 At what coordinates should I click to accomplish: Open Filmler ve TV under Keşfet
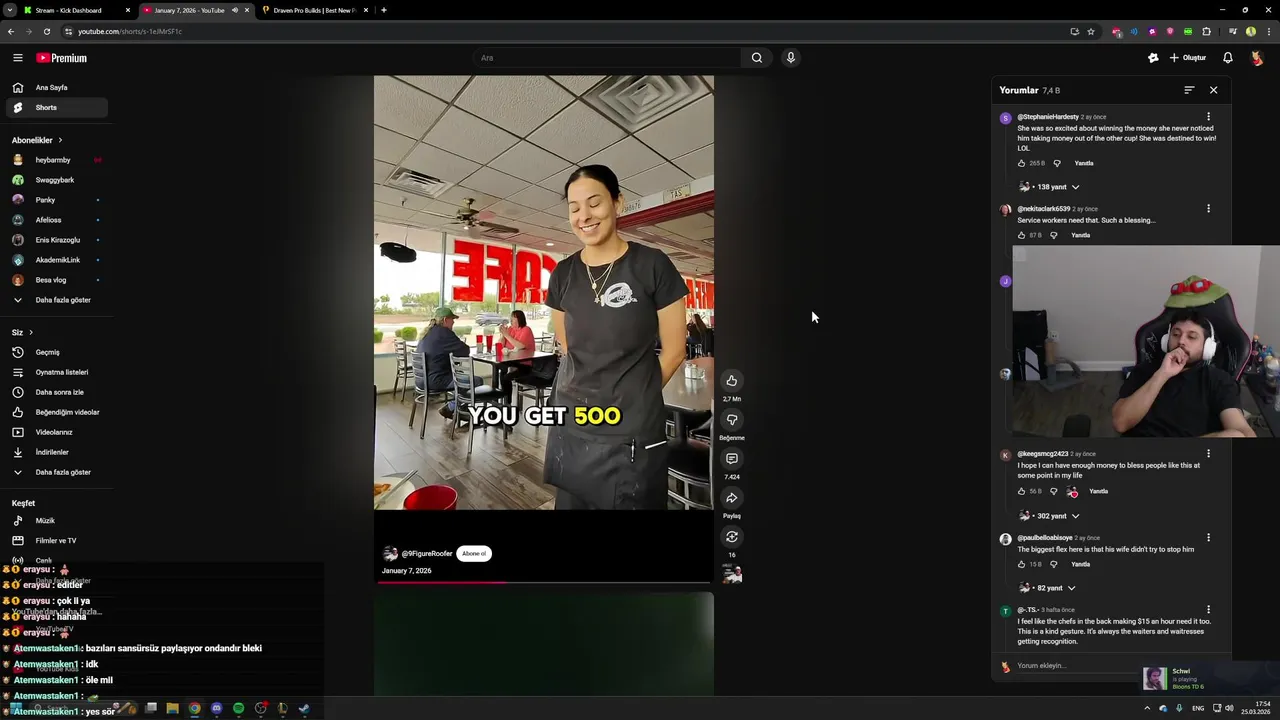[x=58, y=541]
